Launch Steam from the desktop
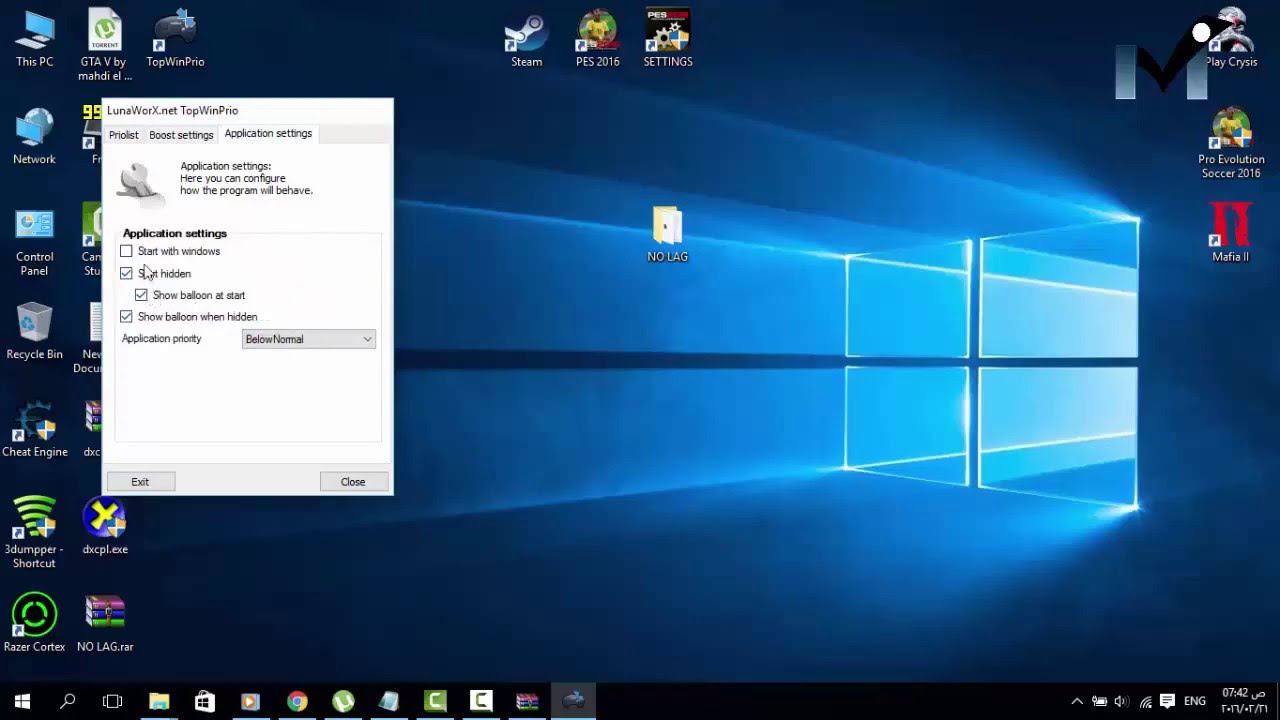Image resolution: width=1280 pixels, height=720 pixels. pyautogui.click(x=526, y=40)
